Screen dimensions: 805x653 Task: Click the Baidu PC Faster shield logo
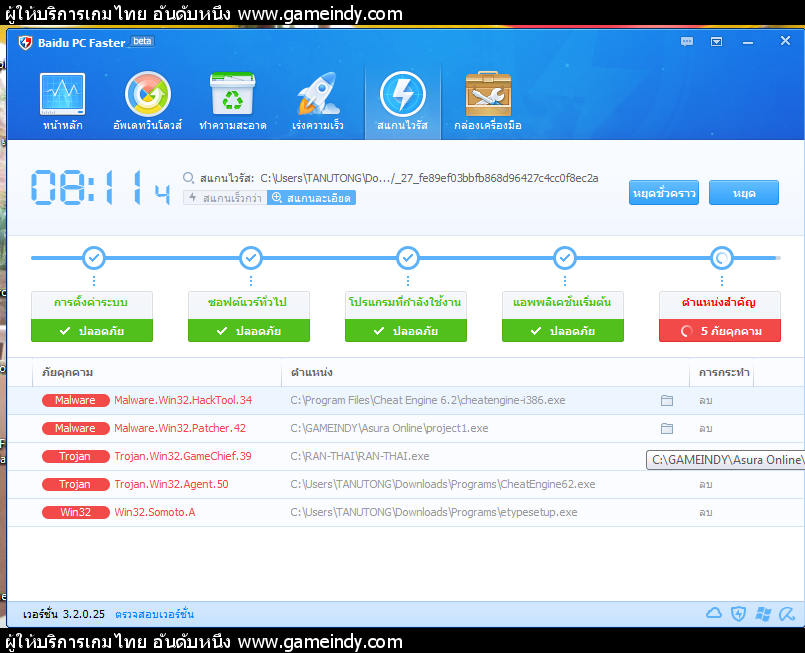[x=25, y=43]
